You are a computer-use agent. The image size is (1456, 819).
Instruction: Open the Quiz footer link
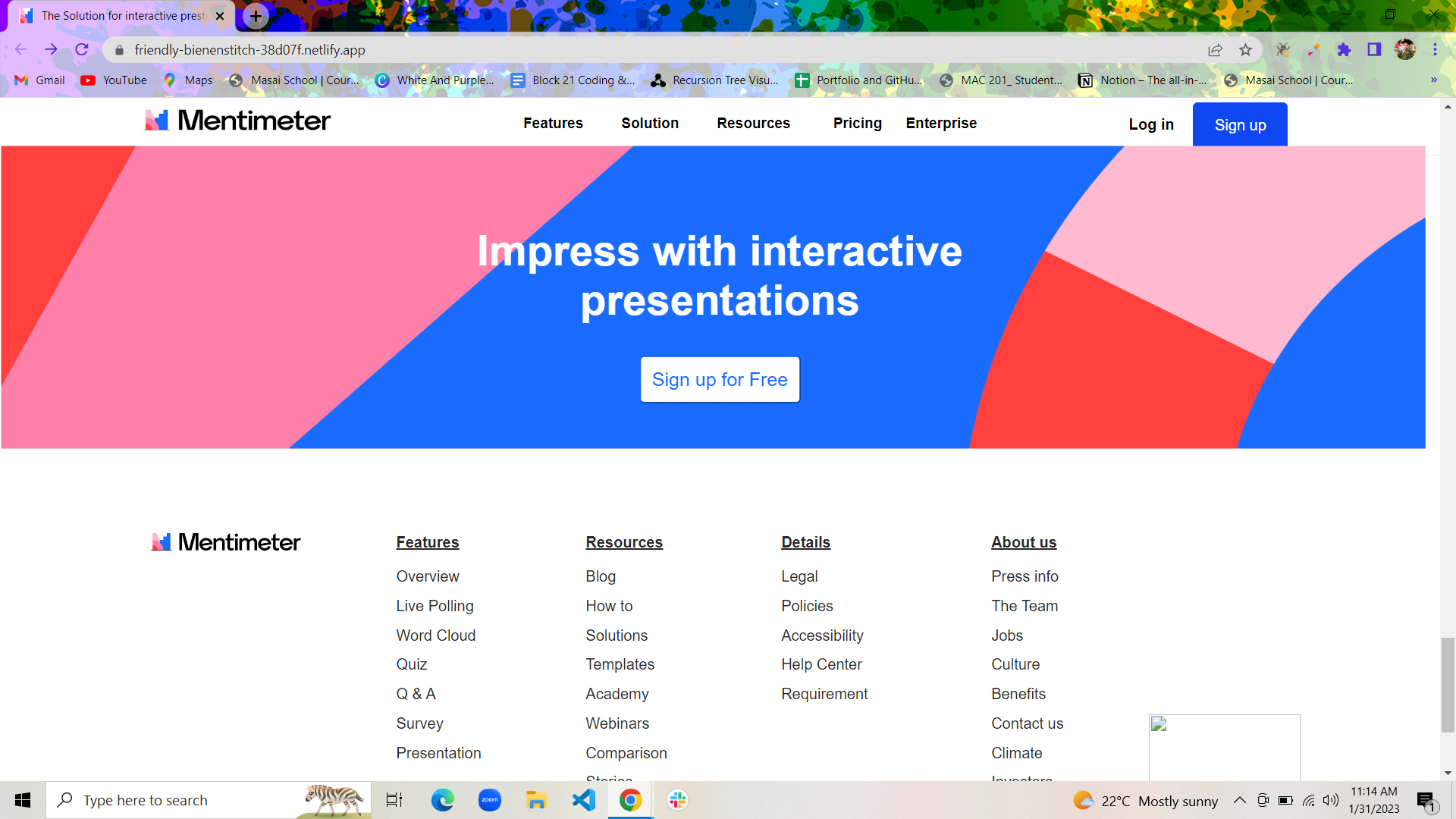pyautogui.click(x=412, y=664)
